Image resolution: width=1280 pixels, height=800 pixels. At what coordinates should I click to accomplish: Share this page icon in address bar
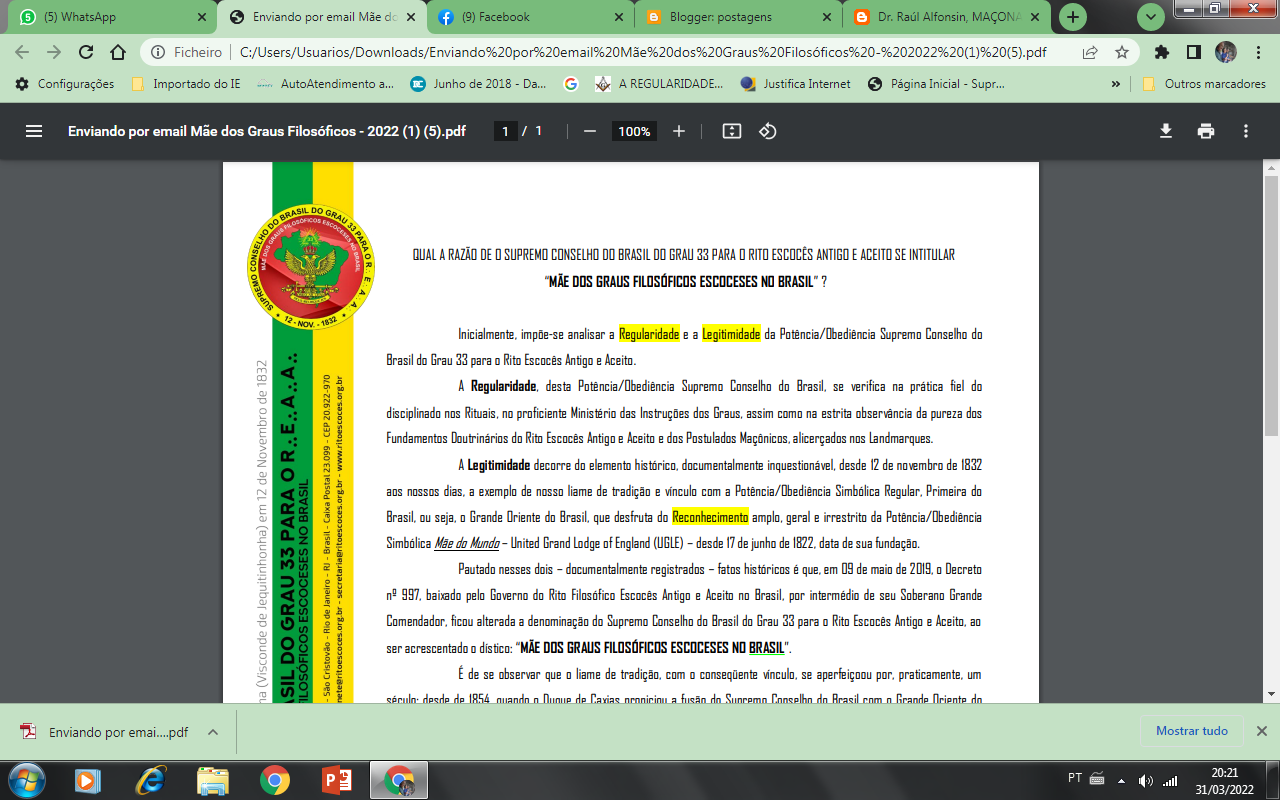1090,52
